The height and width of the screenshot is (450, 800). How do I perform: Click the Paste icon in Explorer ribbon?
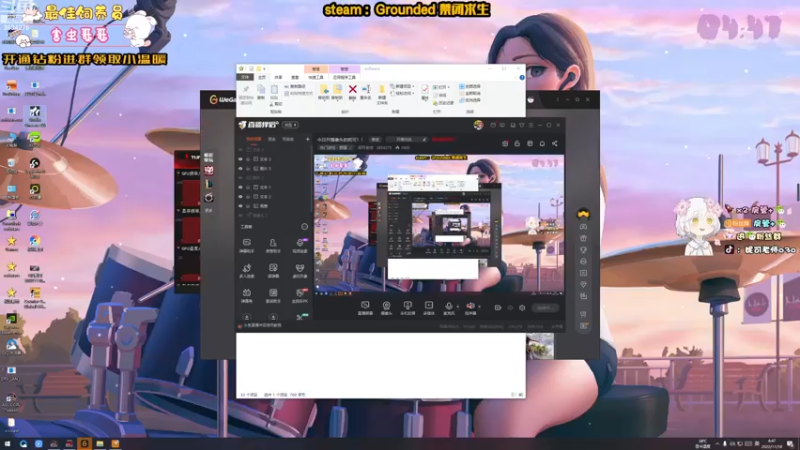[274, 90]
